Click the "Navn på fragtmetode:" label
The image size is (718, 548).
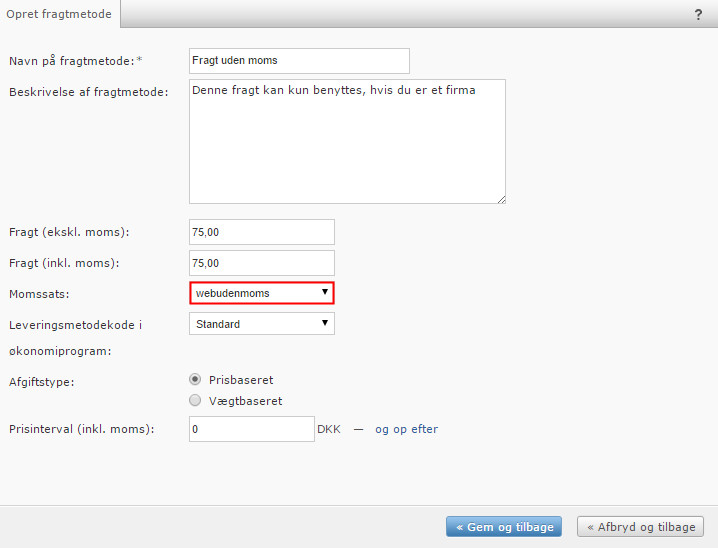71,61
